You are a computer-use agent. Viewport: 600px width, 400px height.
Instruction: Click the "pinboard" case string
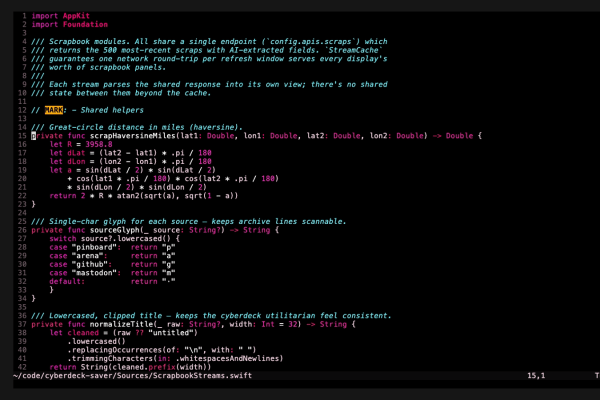94,247
